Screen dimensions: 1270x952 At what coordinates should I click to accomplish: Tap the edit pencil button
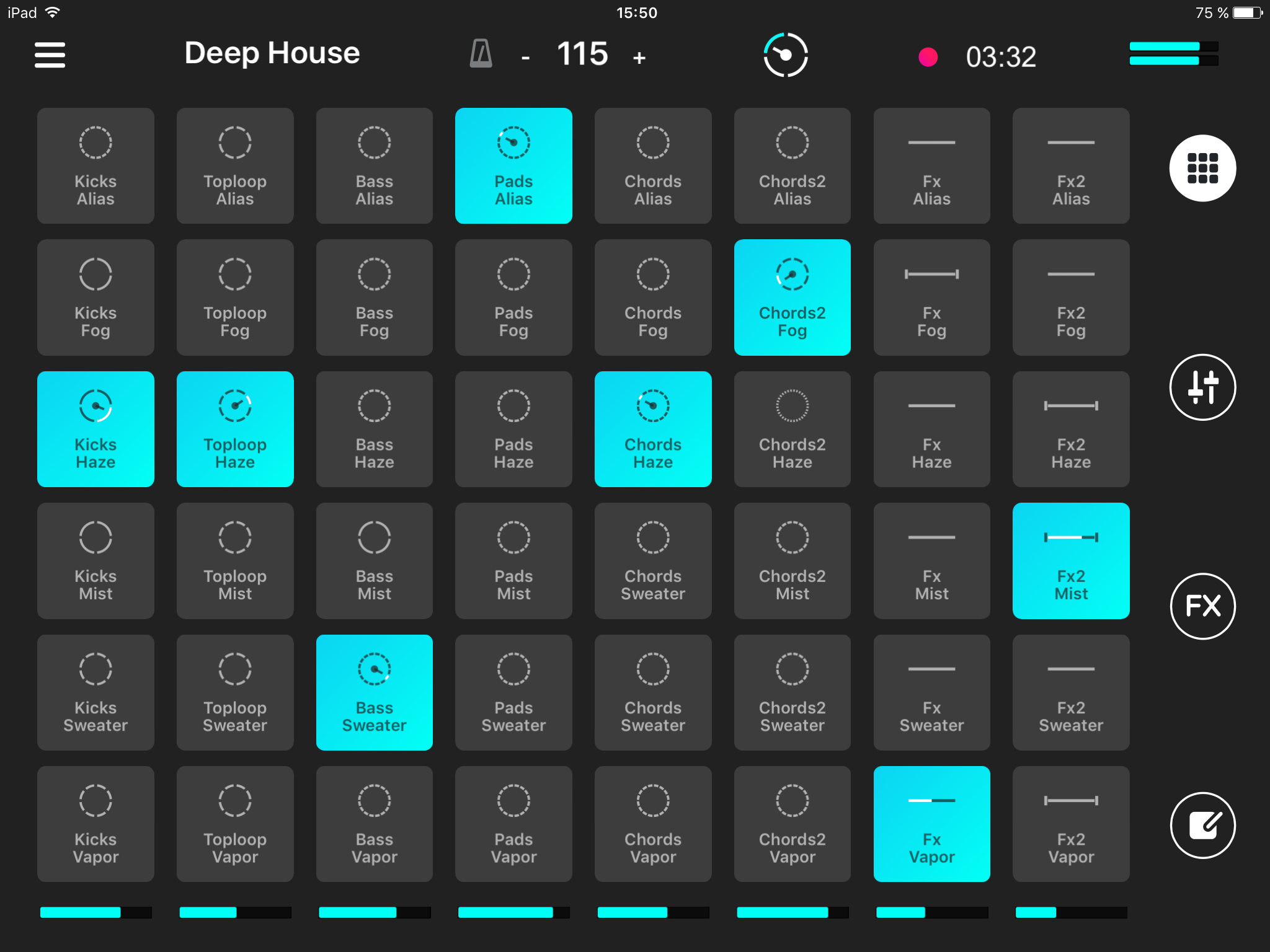(1202, 825)
